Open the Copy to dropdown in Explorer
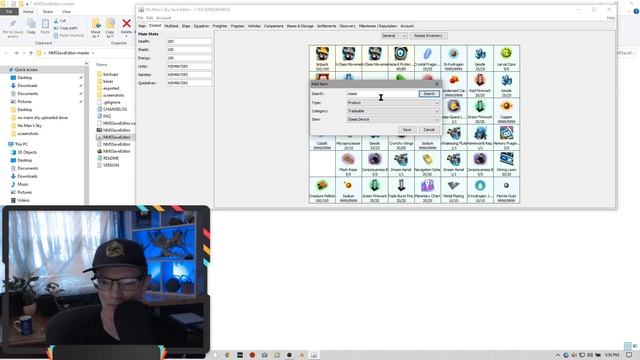The height and width of the screenshot is (360, 640). 110,28
